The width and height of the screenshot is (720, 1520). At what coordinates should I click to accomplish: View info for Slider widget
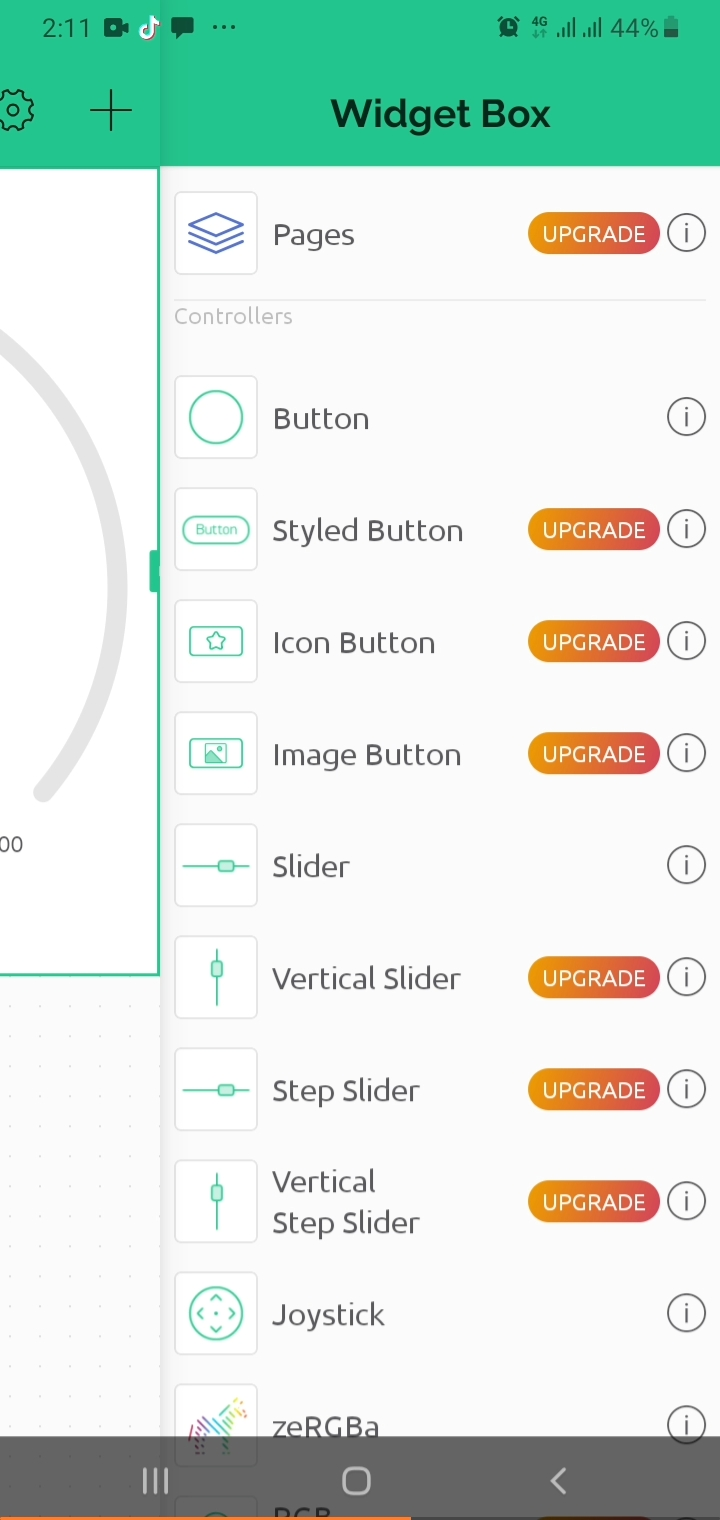point(686,865)
